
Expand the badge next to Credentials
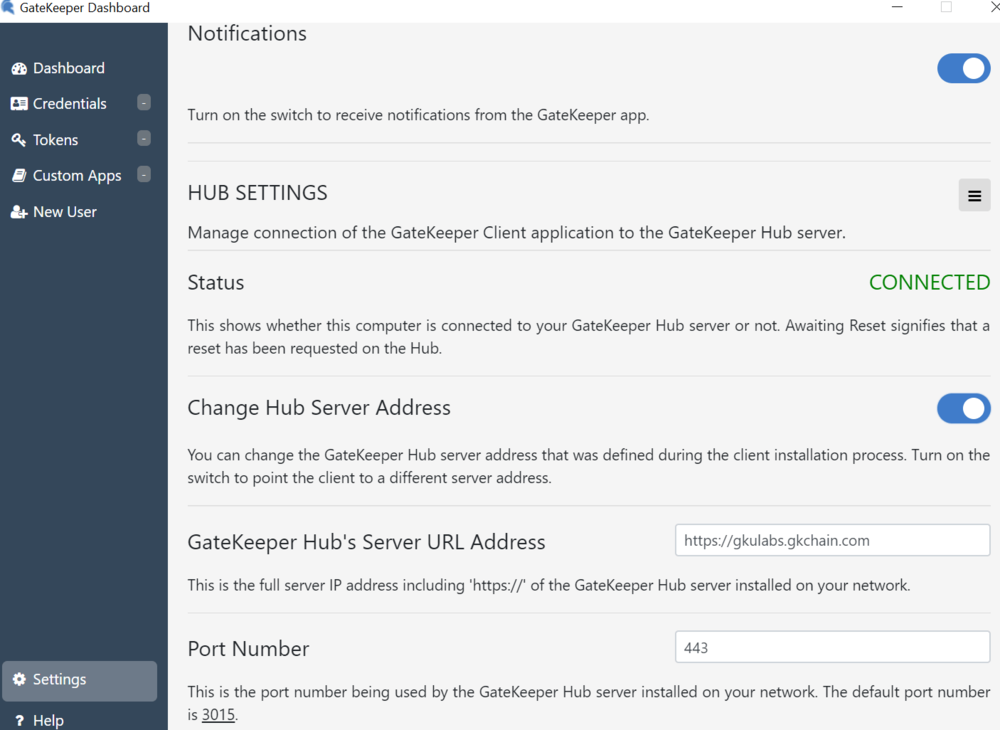pyautogui.click(x=144, y=103)
